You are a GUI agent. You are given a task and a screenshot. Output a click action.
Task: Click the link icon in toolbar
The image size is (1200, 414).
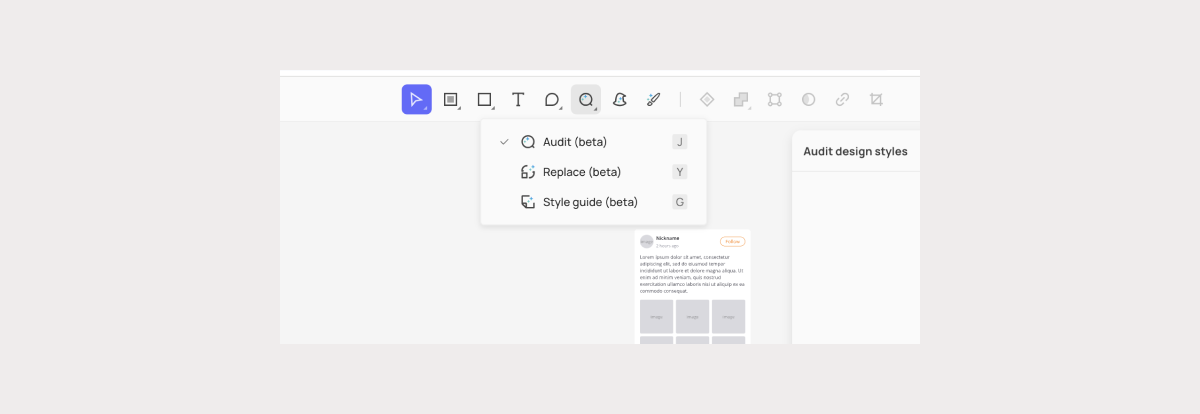842,99
